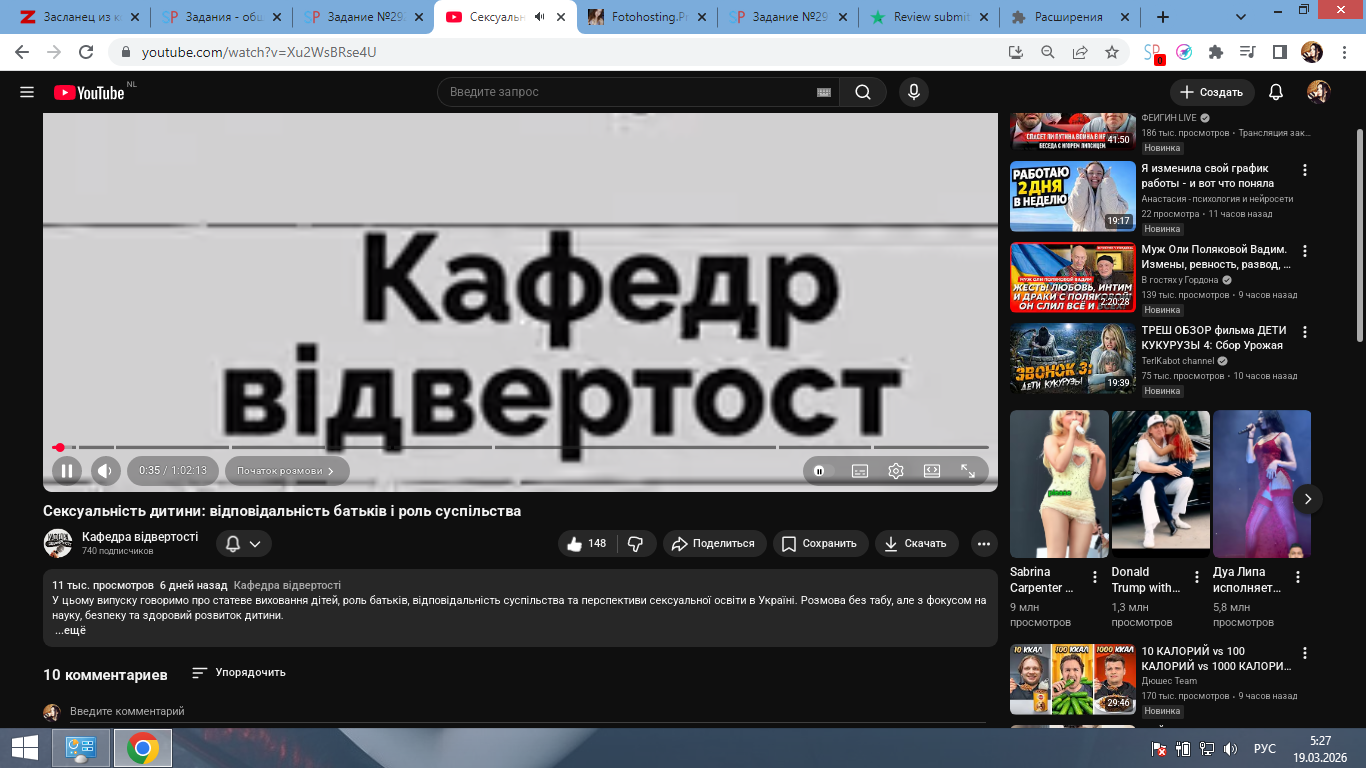Mute the video using the speaker icon

[x=106, y=470]
